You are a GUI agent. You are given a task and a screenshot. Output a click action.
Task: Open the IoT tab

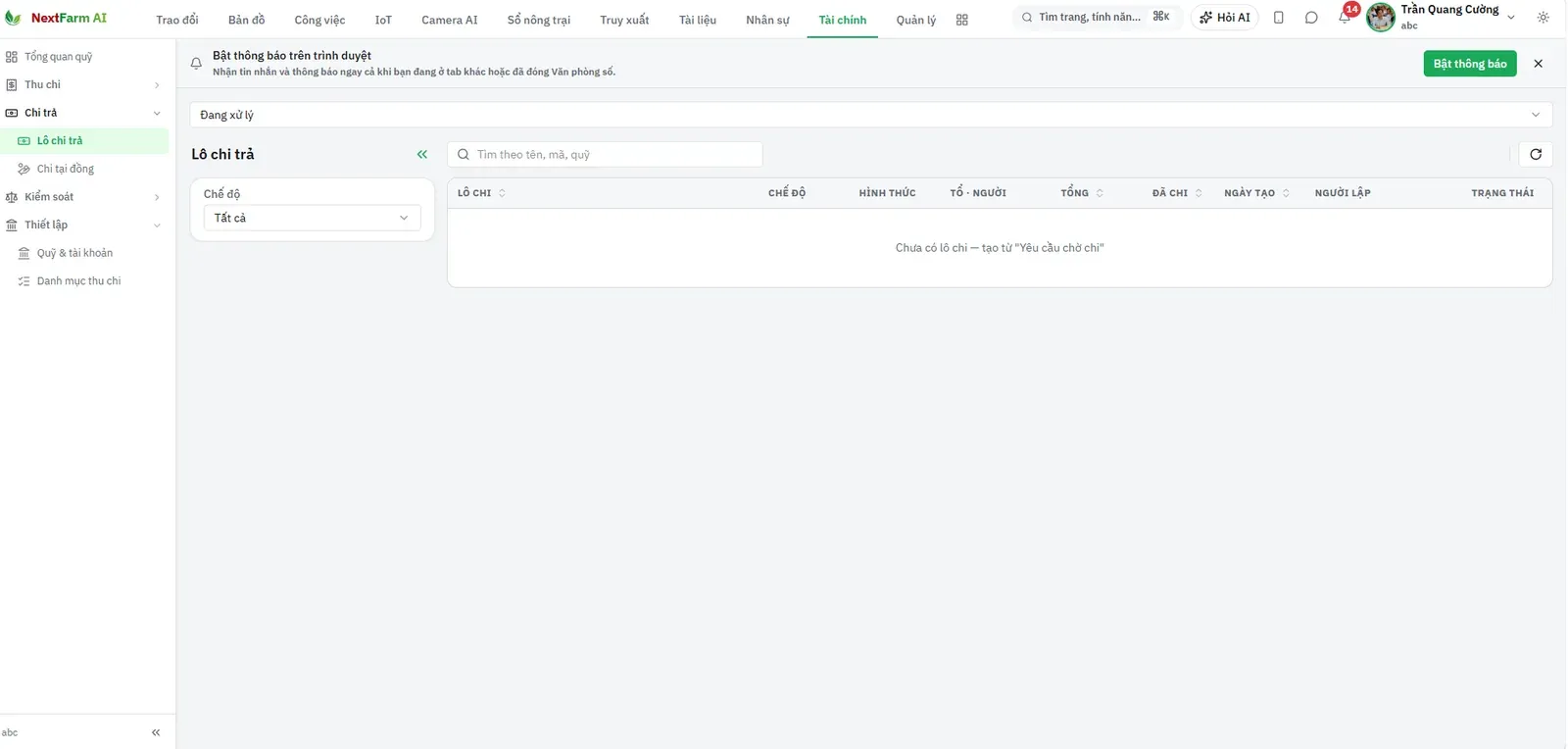point(383,20)
